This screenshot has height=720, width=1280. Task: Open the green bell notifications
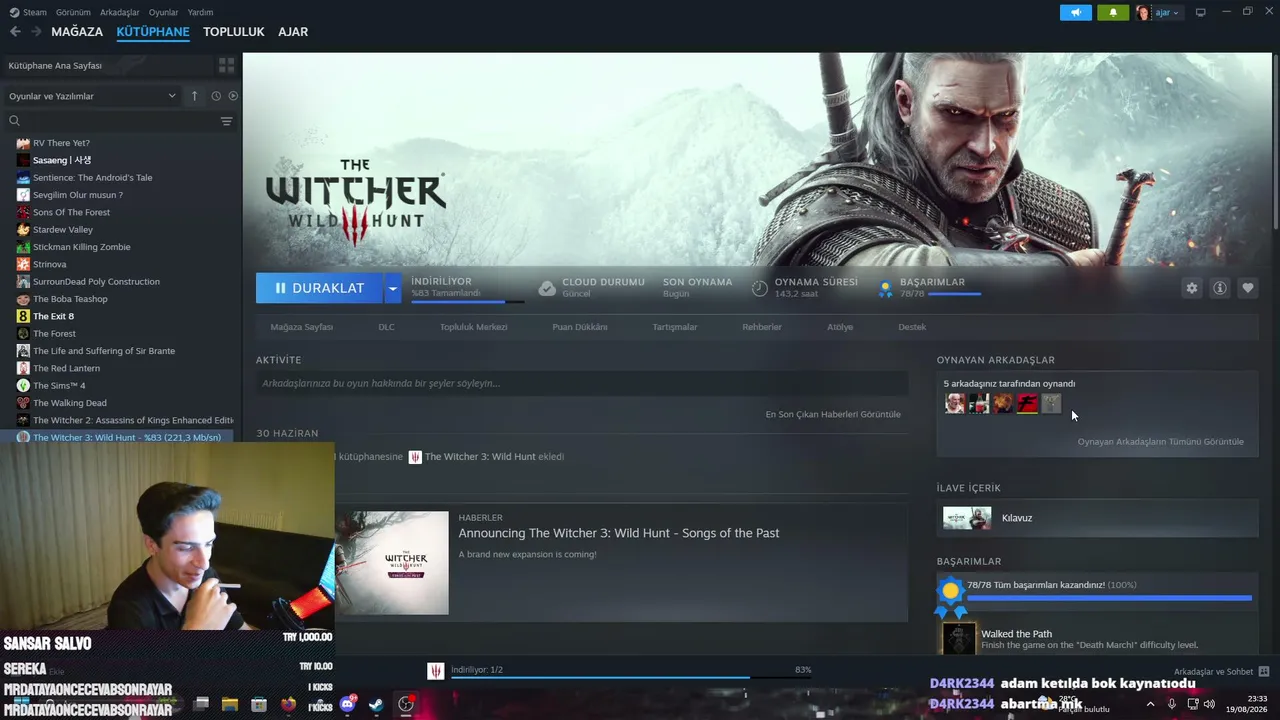coord(1113,12)
